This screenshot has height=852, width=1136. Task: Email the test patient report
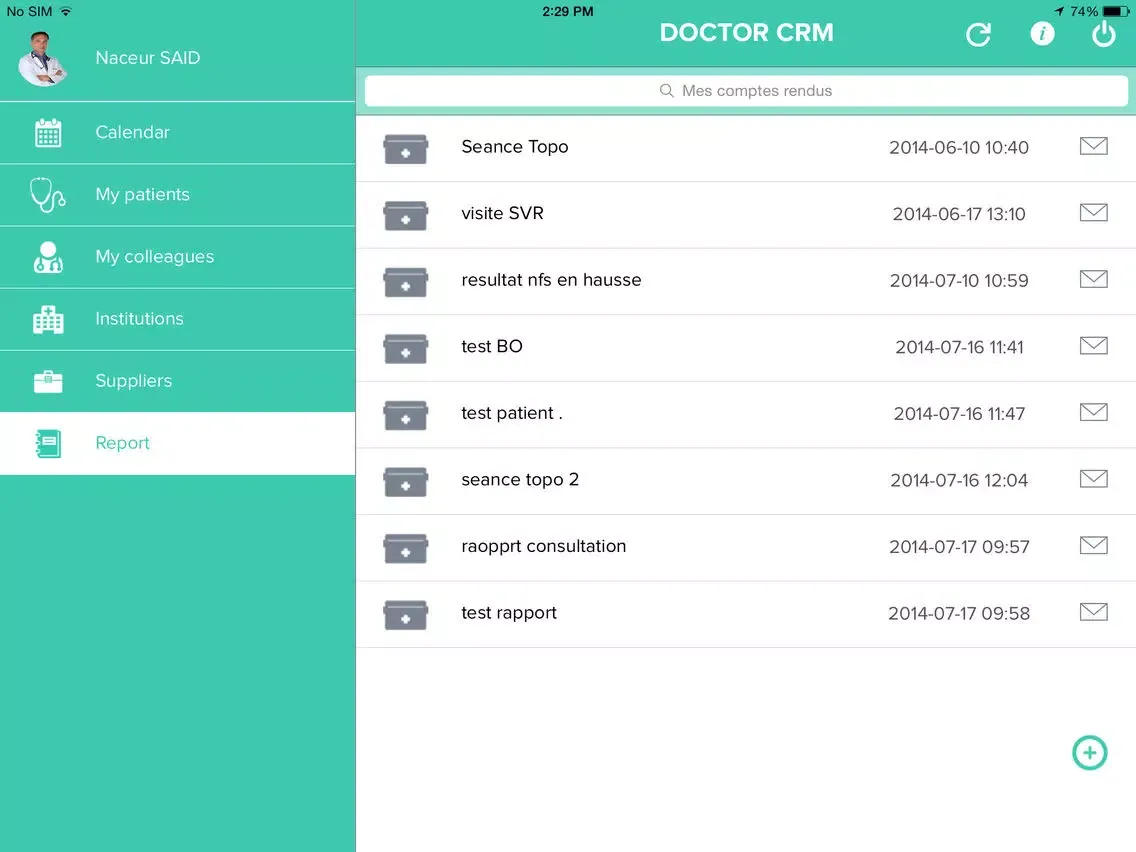pyautogui.click(x=1093, y=412)
